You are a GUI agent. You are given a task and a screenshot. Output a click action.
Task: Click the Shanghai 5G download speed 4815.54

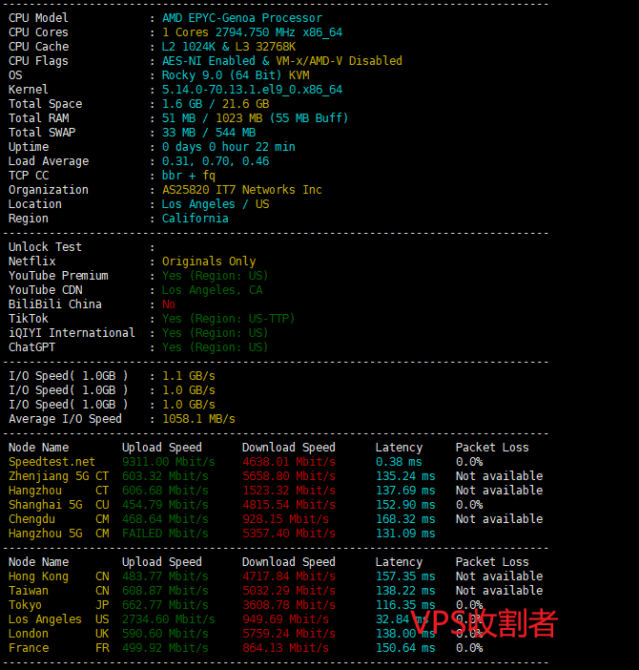click(x=288, y=505)
